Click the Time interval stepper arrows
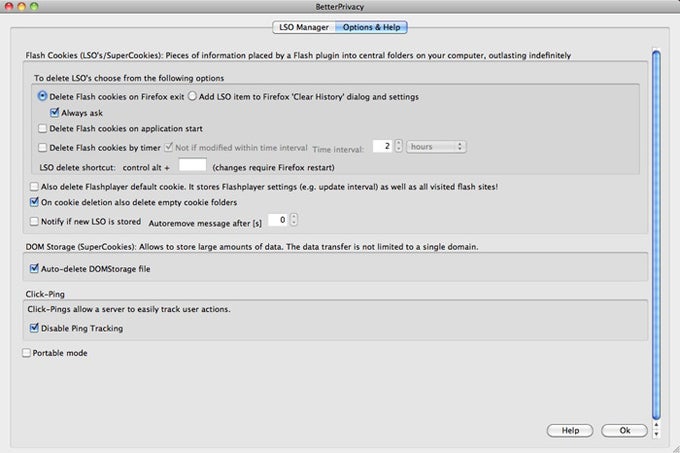The image size is (680, 453). click(x=399, y=146)
